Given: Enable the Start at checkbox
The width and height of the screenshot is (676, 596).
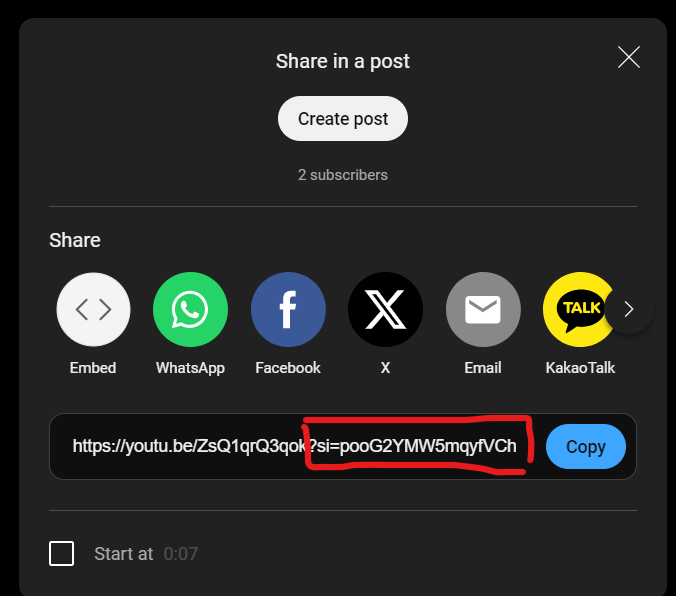Looking at the screenshot, I should pyautogui.click(x=61, y=553).
